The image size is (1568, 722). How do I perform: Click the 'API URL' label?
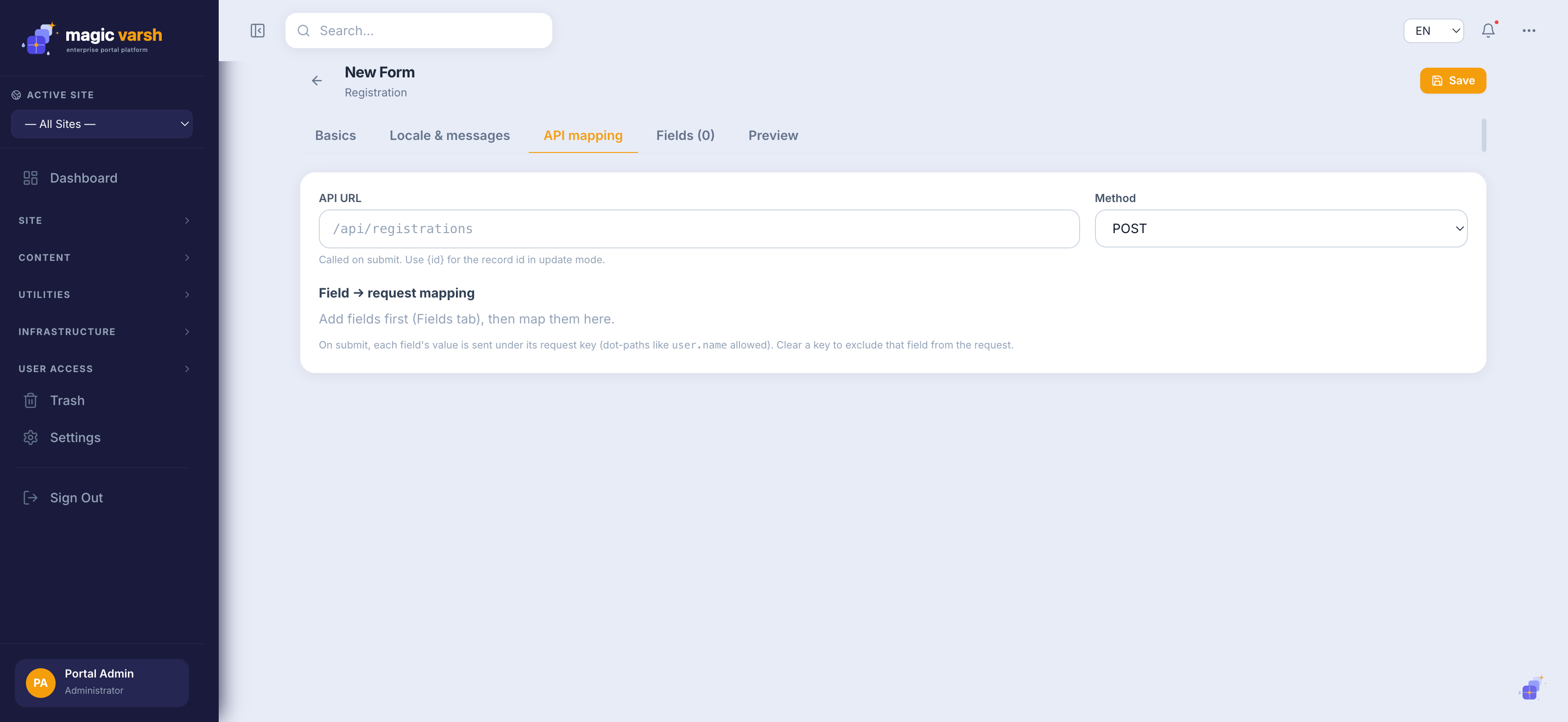tap(340, 198)
